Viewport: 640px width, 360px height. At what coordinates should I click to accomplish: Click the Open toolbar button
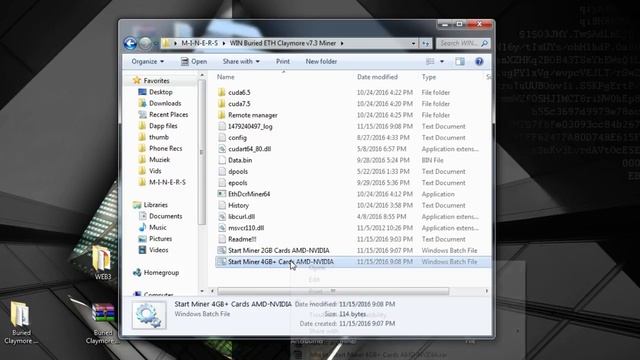click(194, 62)
